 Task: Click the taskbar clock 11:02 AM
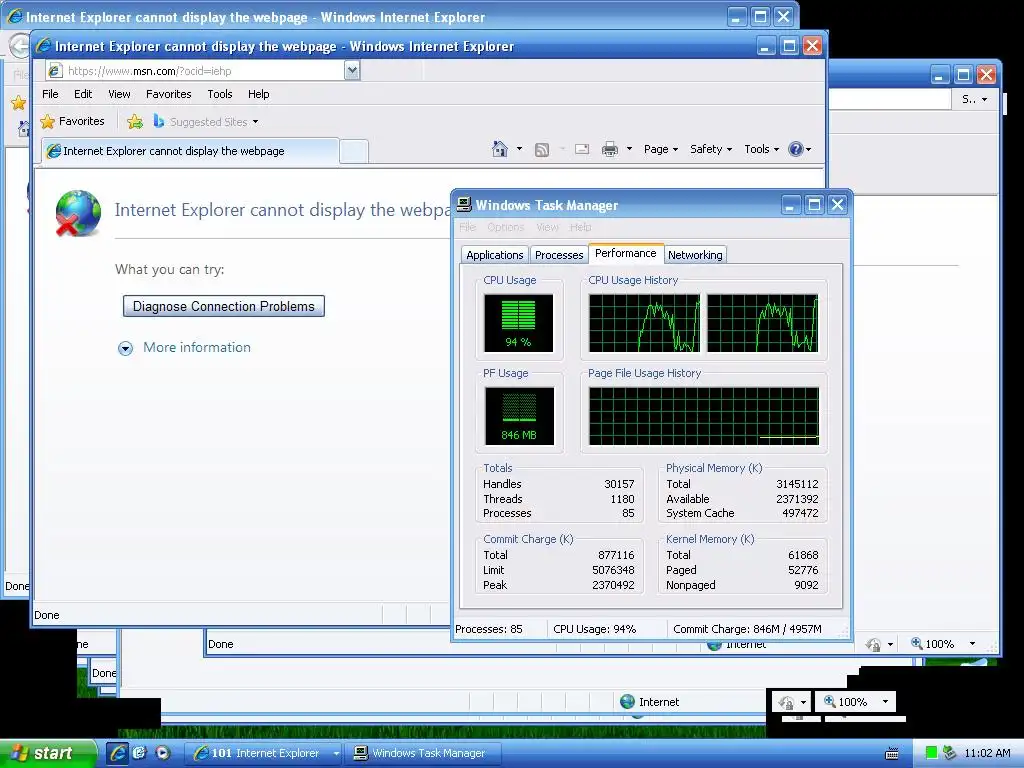point(987,753)
